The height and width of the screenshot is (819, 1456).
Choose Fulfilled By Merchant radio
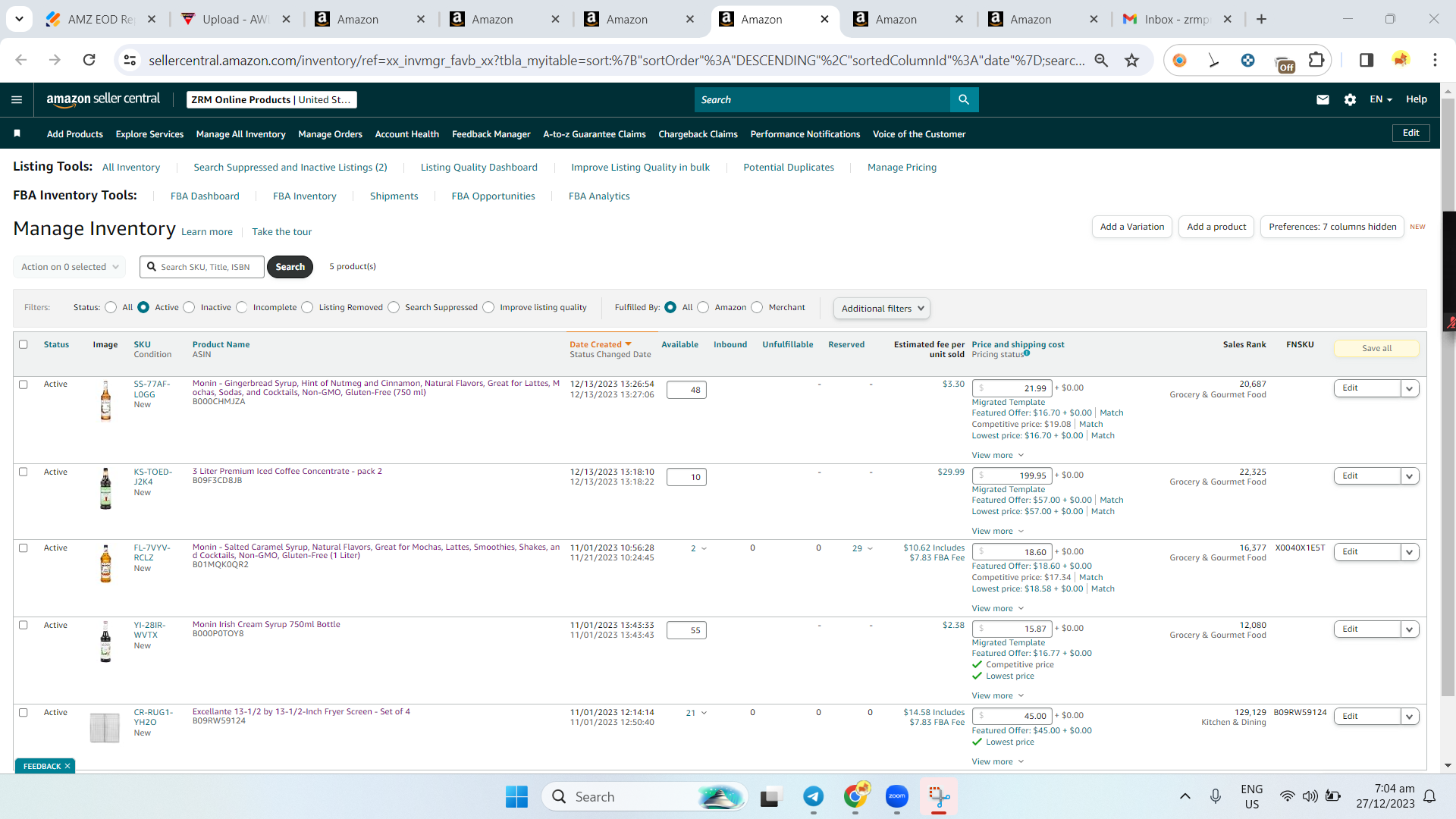(x=757, y=307)
